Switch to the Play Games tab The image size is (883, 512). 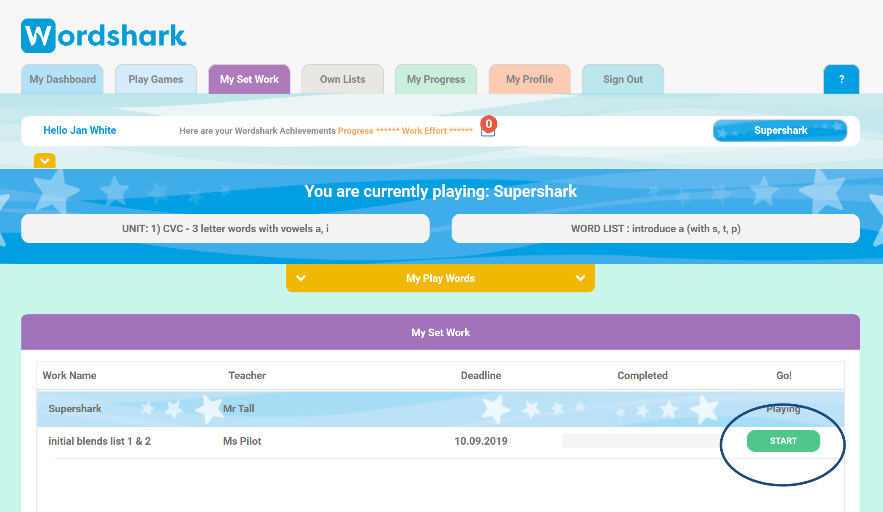[156, 79]
